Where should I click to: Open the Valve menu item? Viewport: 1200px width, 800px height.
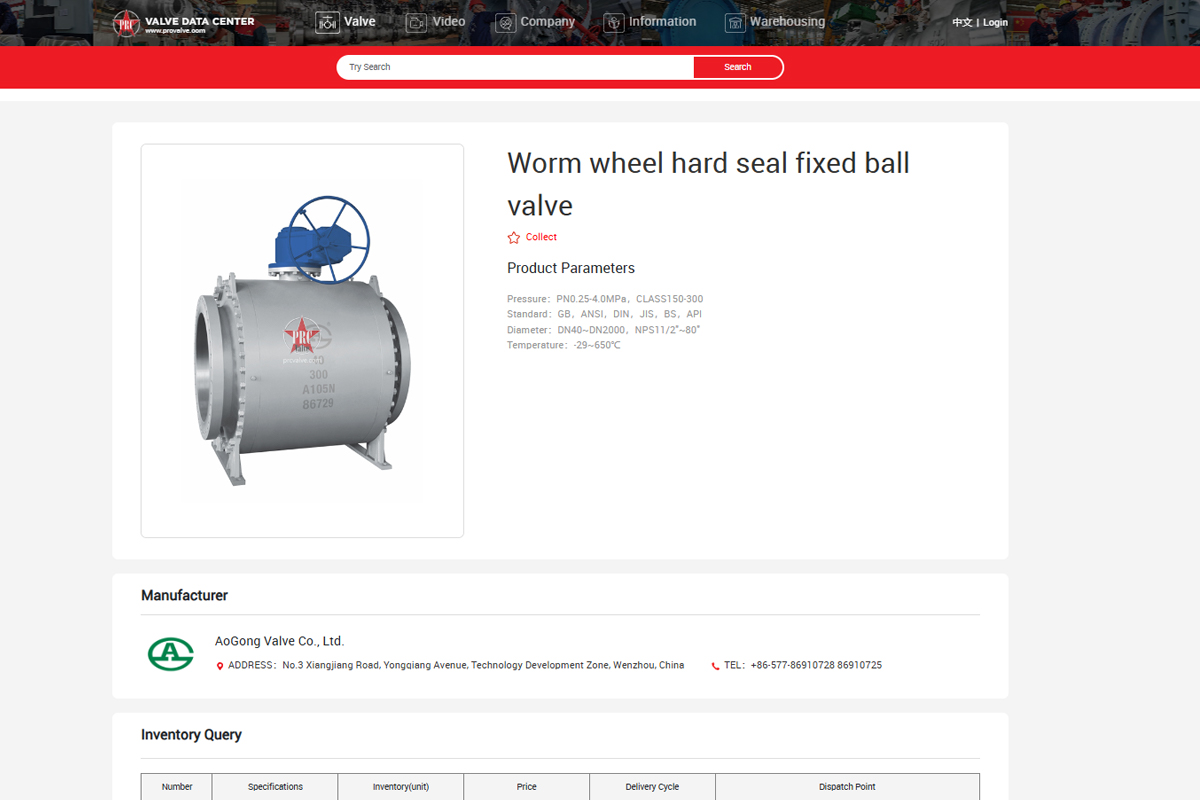coord(360,21)
